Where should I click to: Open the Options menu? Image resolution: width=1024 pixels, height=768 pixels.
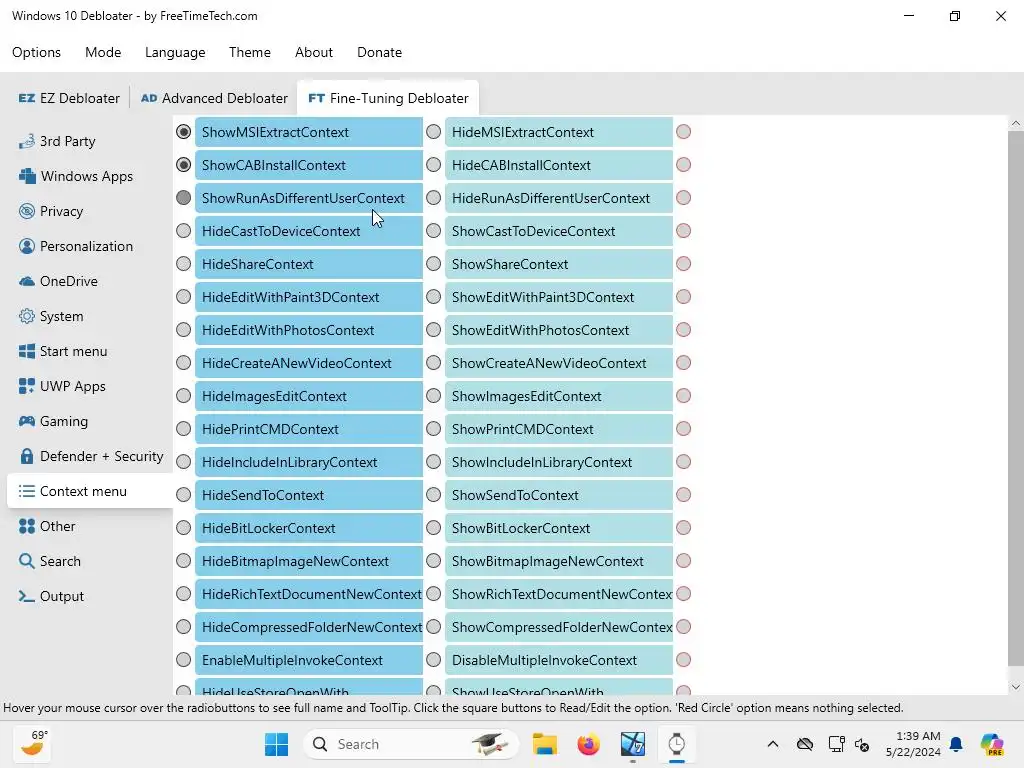(37, 52)
